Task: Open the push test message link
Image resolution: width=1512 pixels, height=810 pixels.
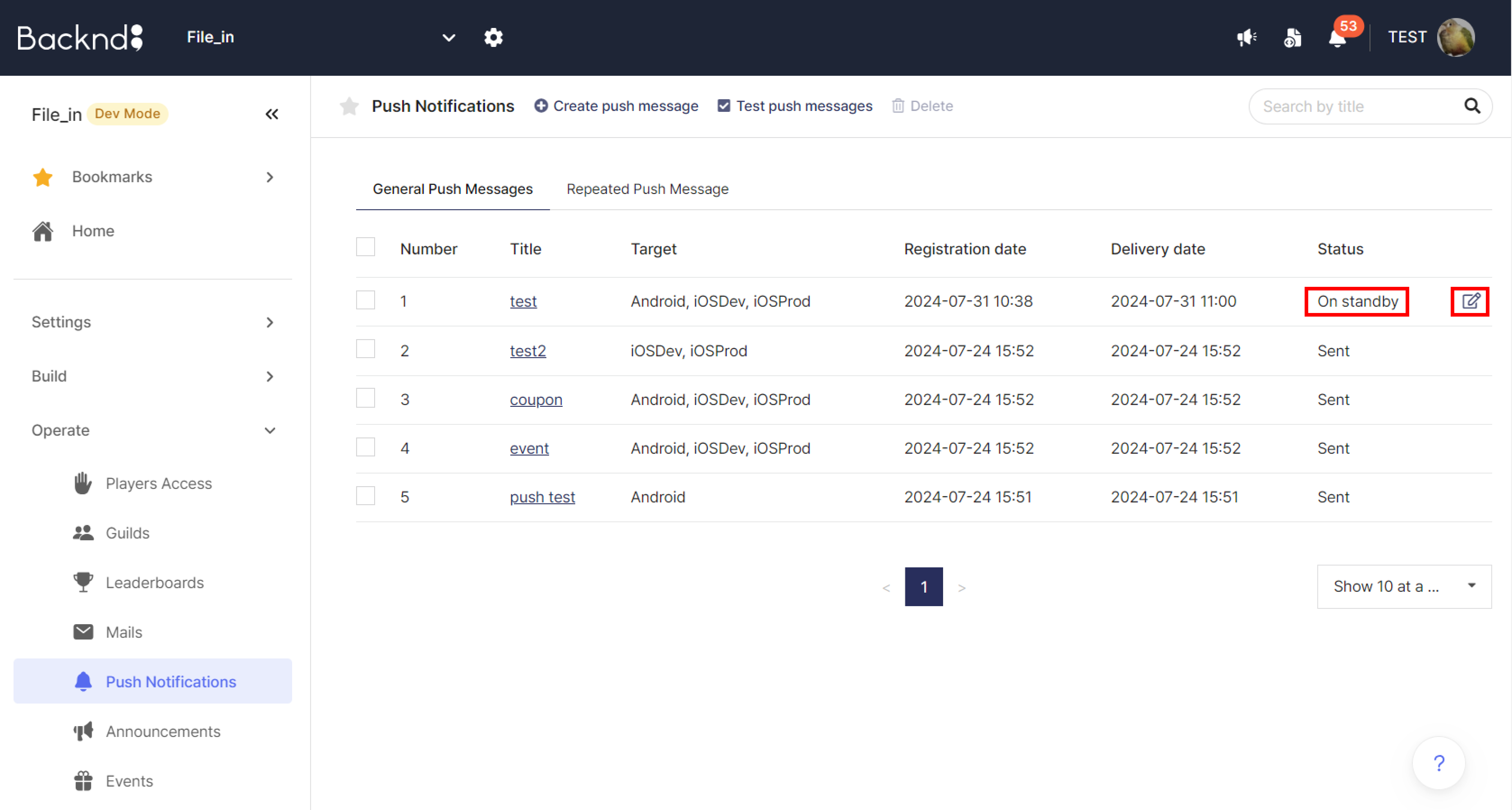Action: pos(542,497)
